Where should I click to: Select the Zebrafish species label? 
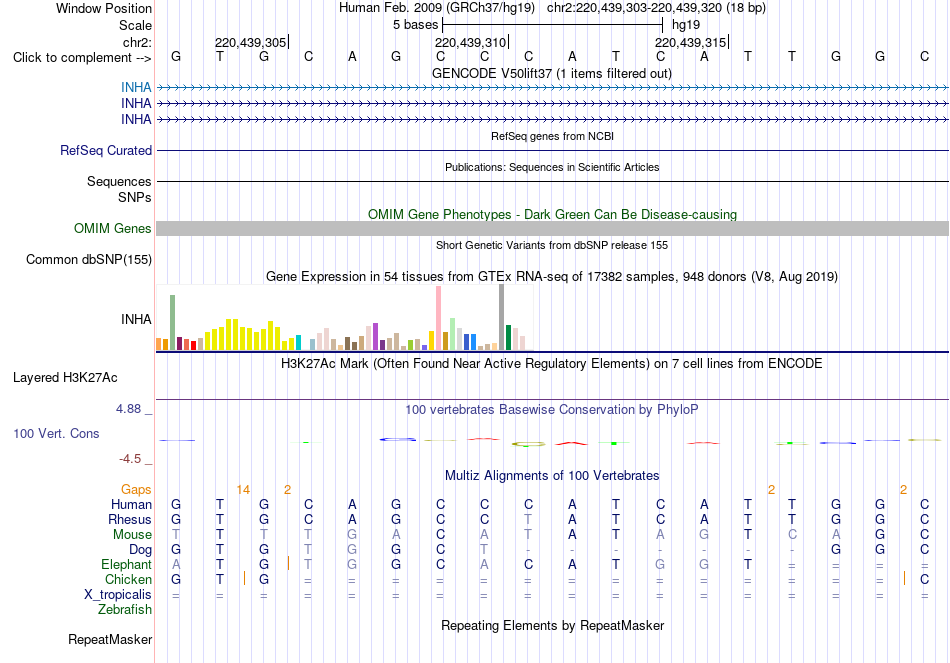[x=125, y=610]
